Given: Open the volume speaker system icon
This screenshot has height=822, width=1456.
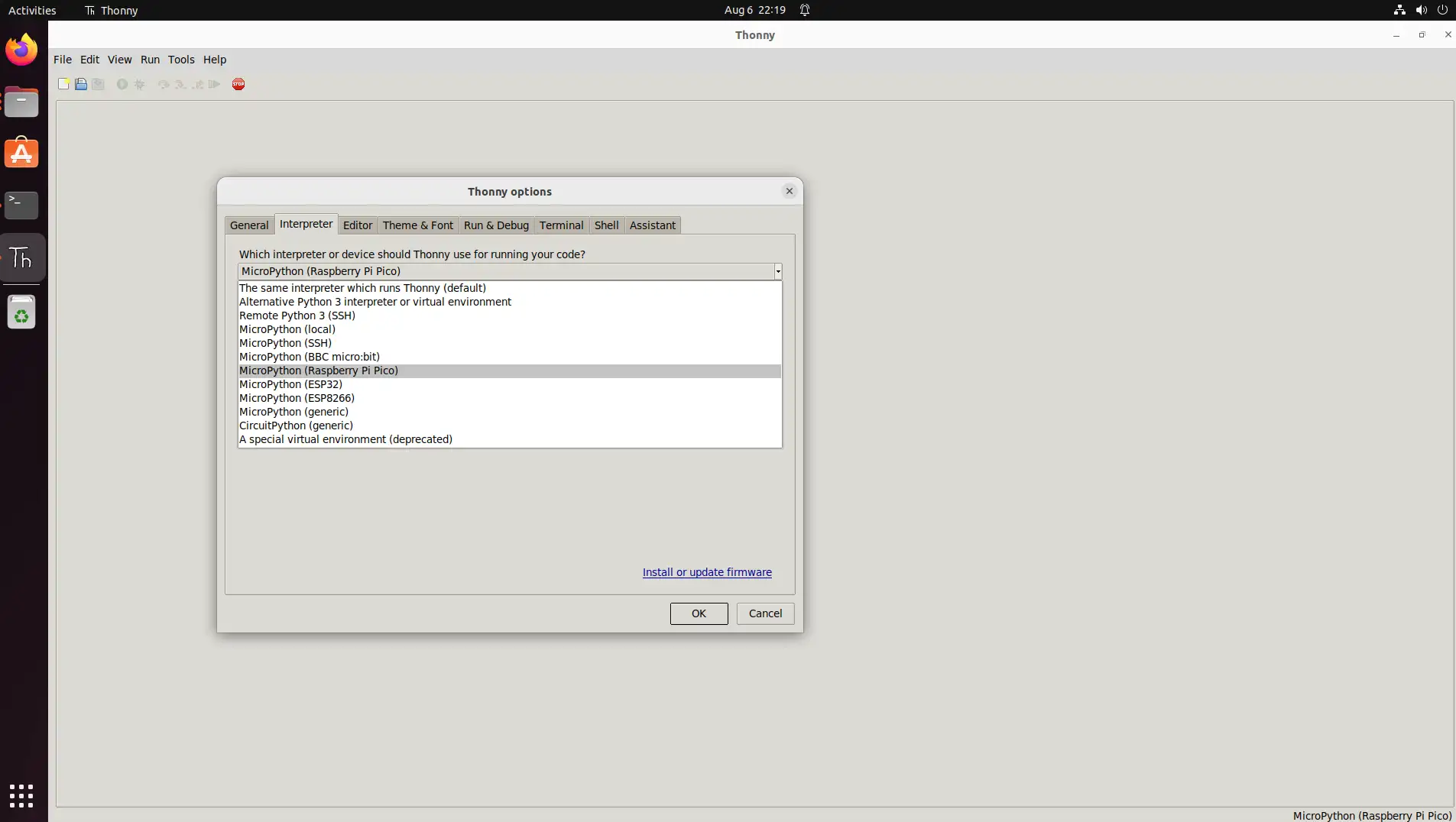Looking at the screenshot, I should coord(1421,10).
